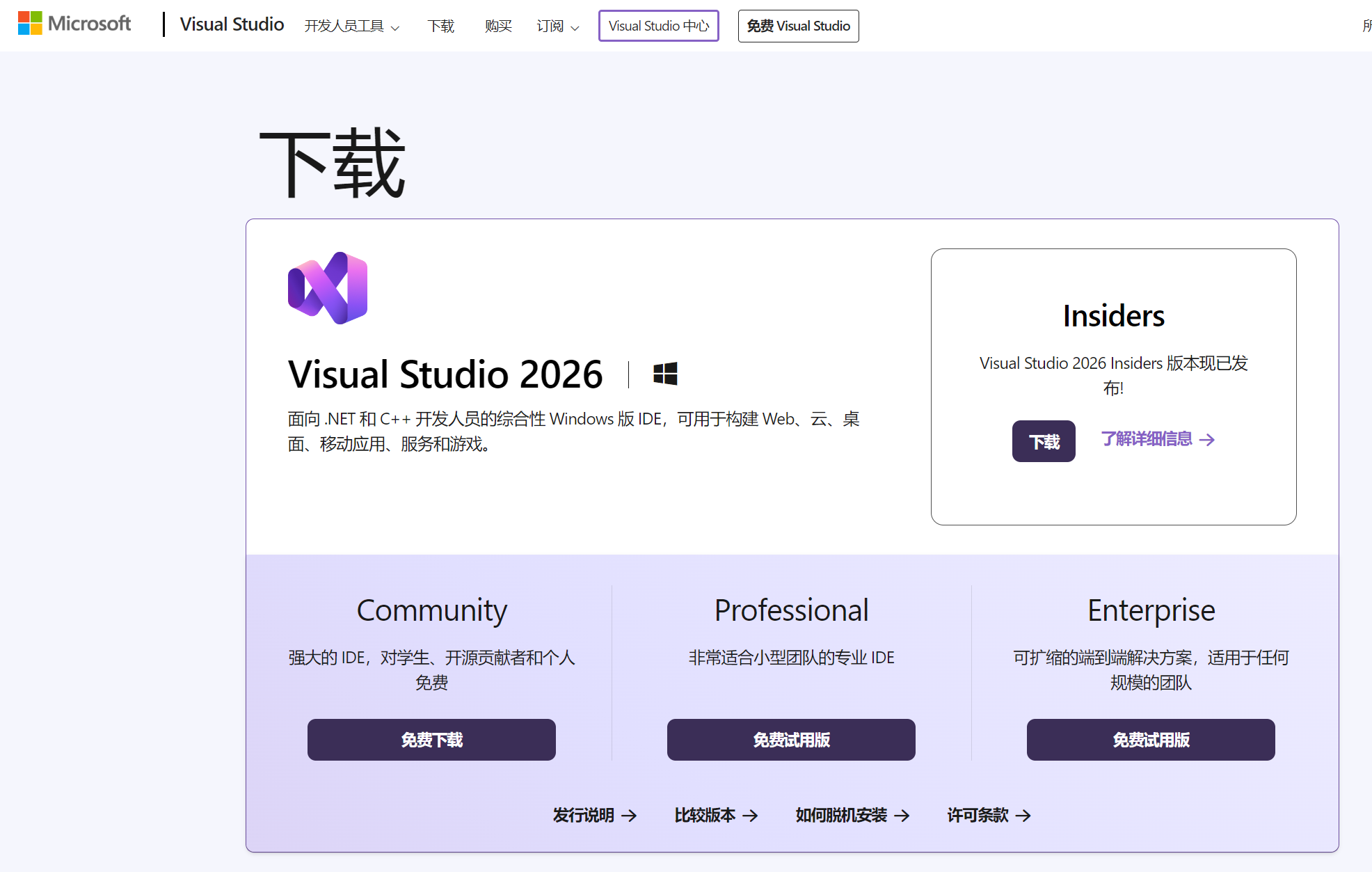Click arrow icon next to 许可条款
Viewport: 1372px width, 872px height.
(1023, 816)
